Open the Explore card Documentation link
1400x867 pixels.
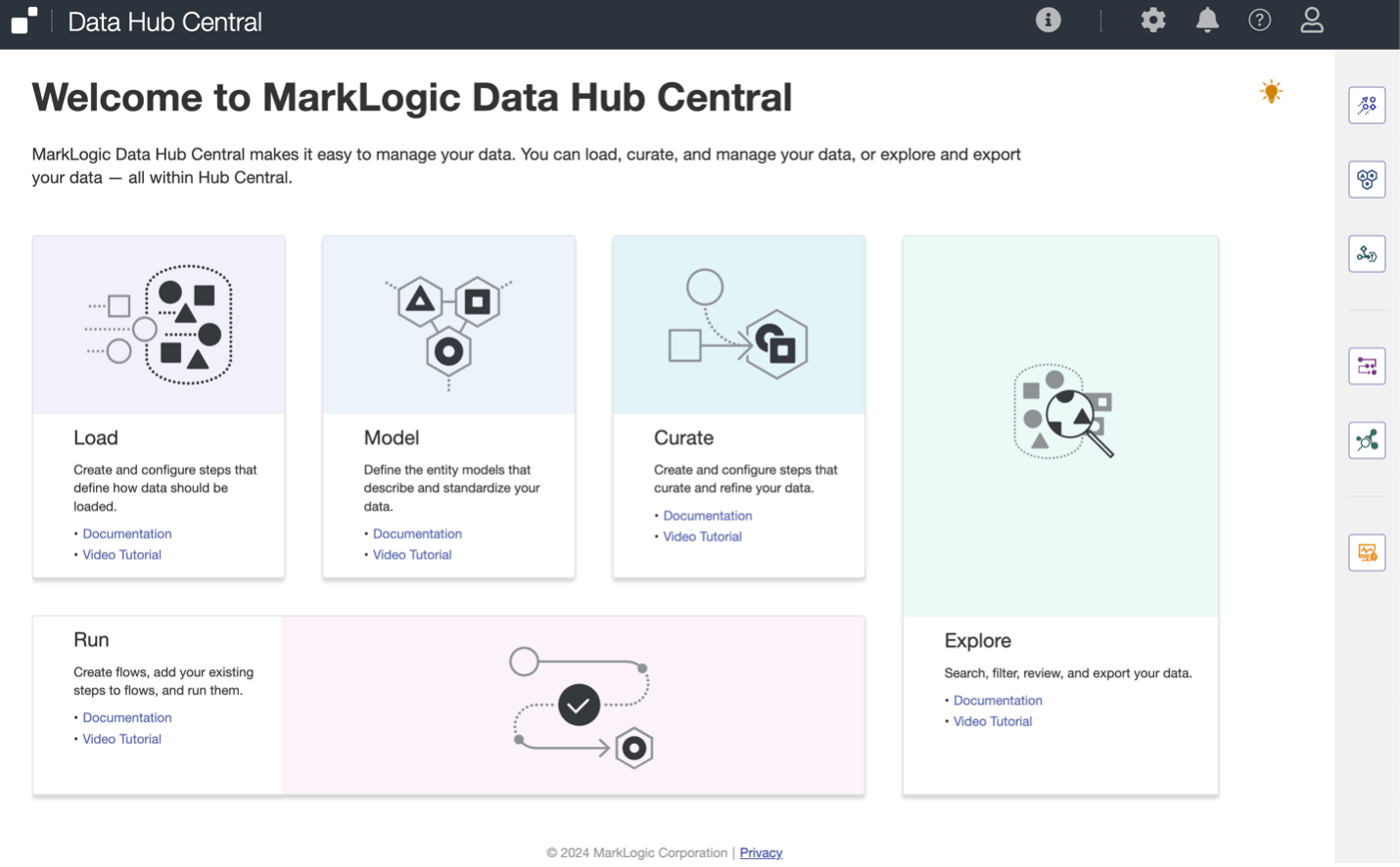998,701
